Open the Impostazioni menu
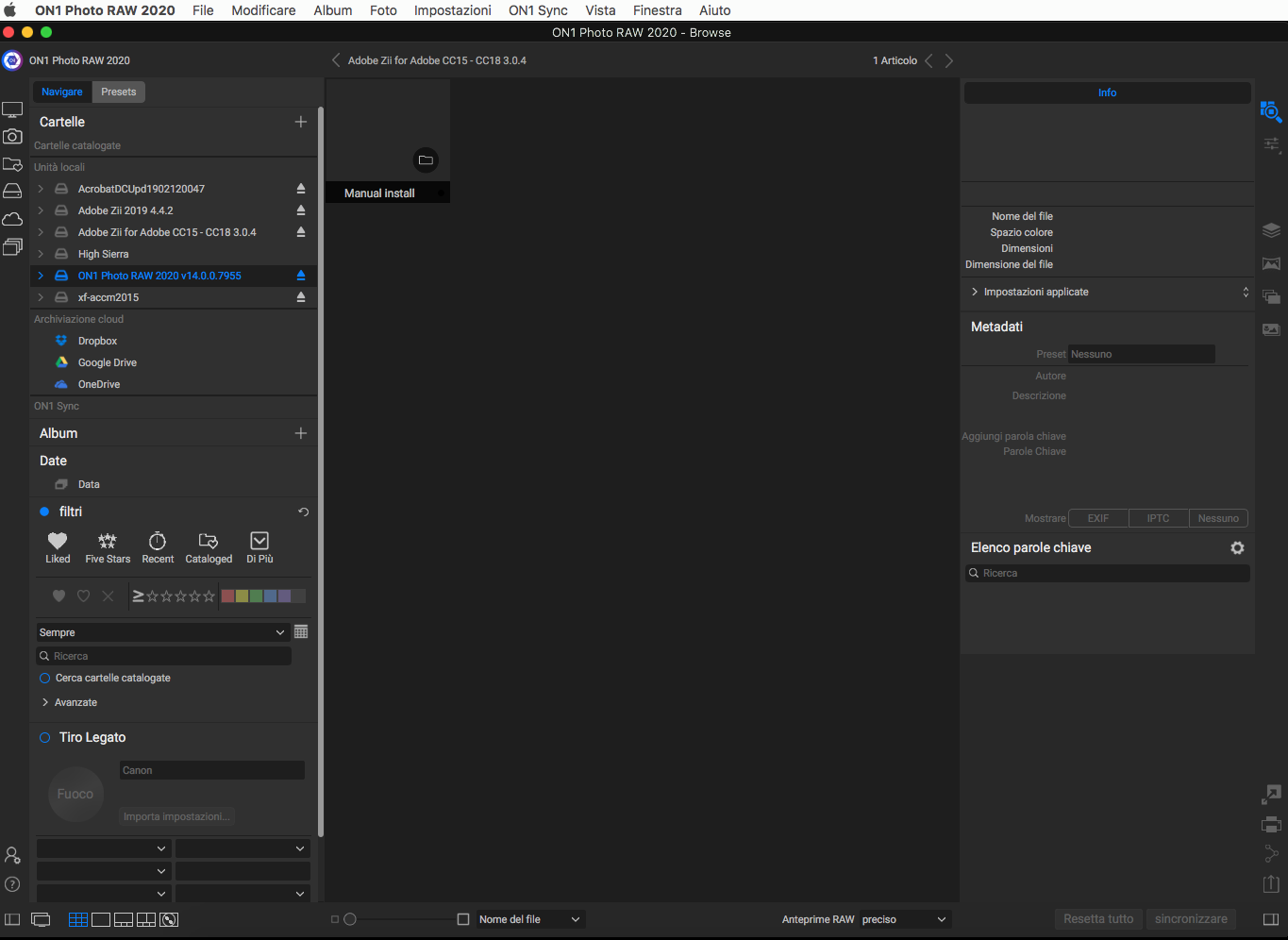Viewport: 1288px width, 940px height. tap(453, 10)
